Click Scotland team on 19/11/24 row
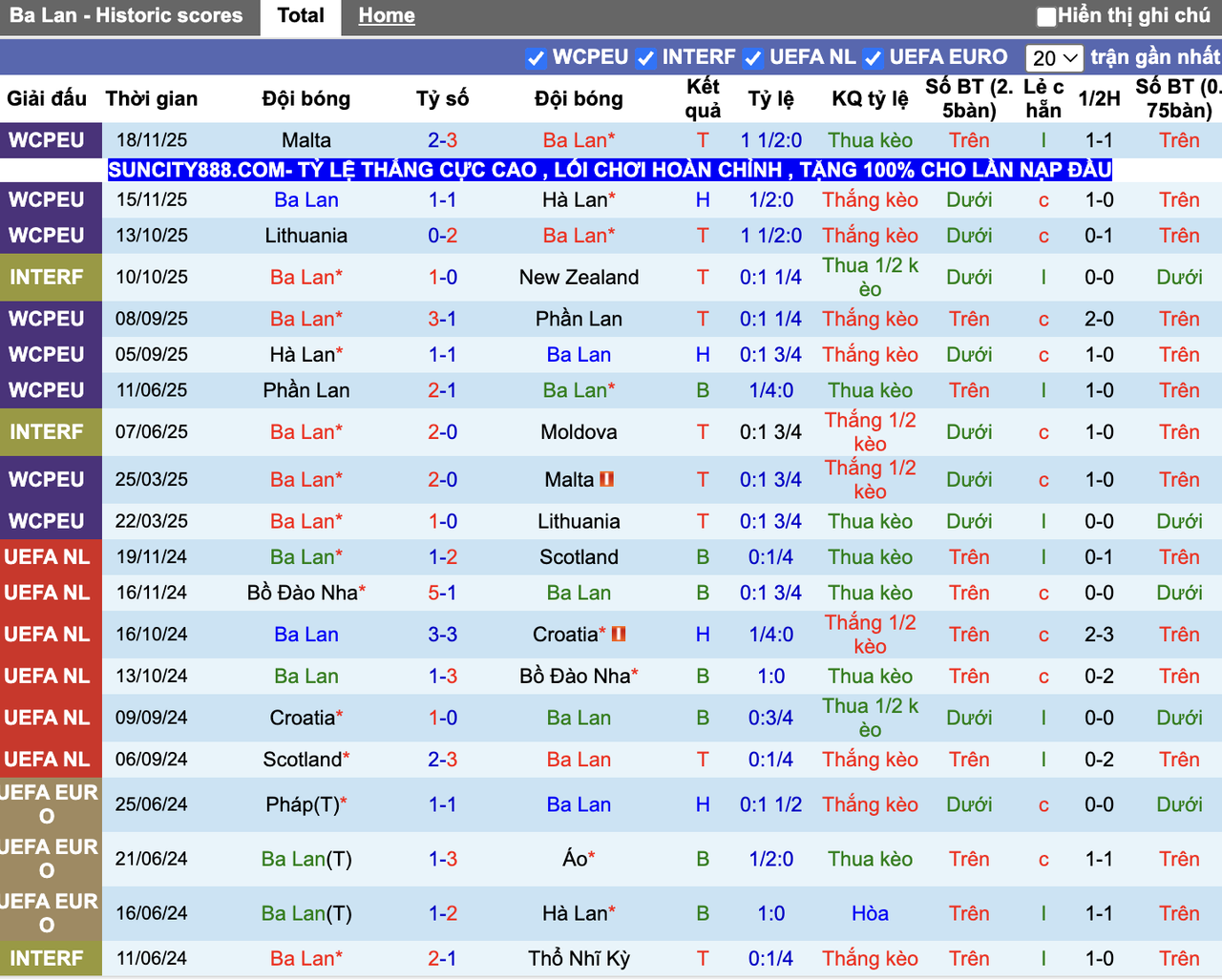 579,557
